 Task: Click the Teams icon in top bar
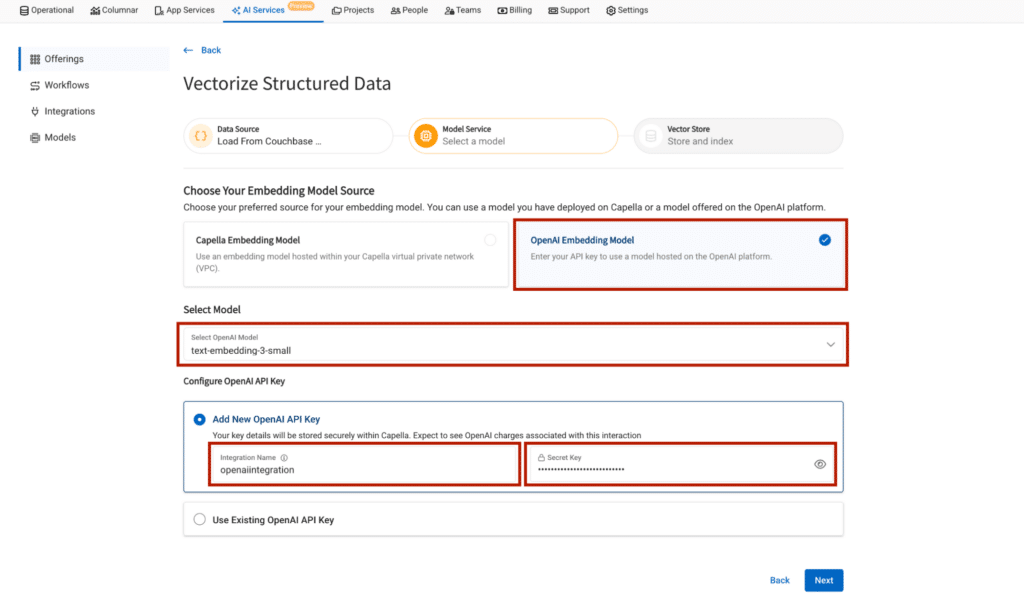pyautogui.click(x=449, y=10)
